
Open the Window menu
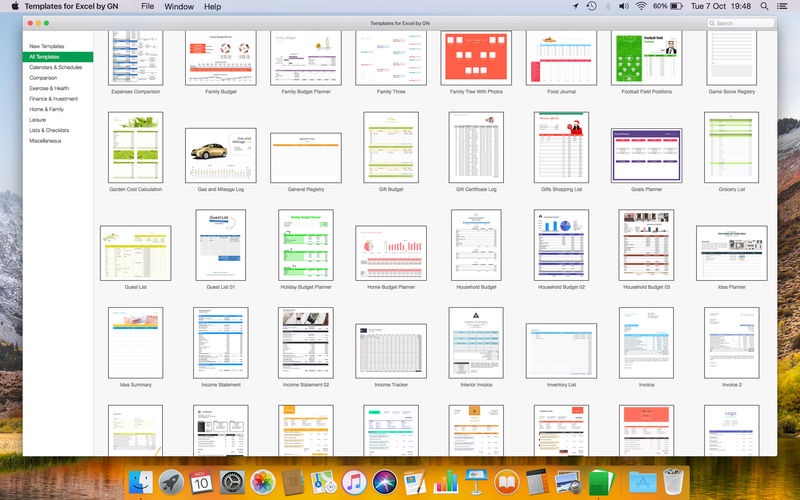[179, 7]
